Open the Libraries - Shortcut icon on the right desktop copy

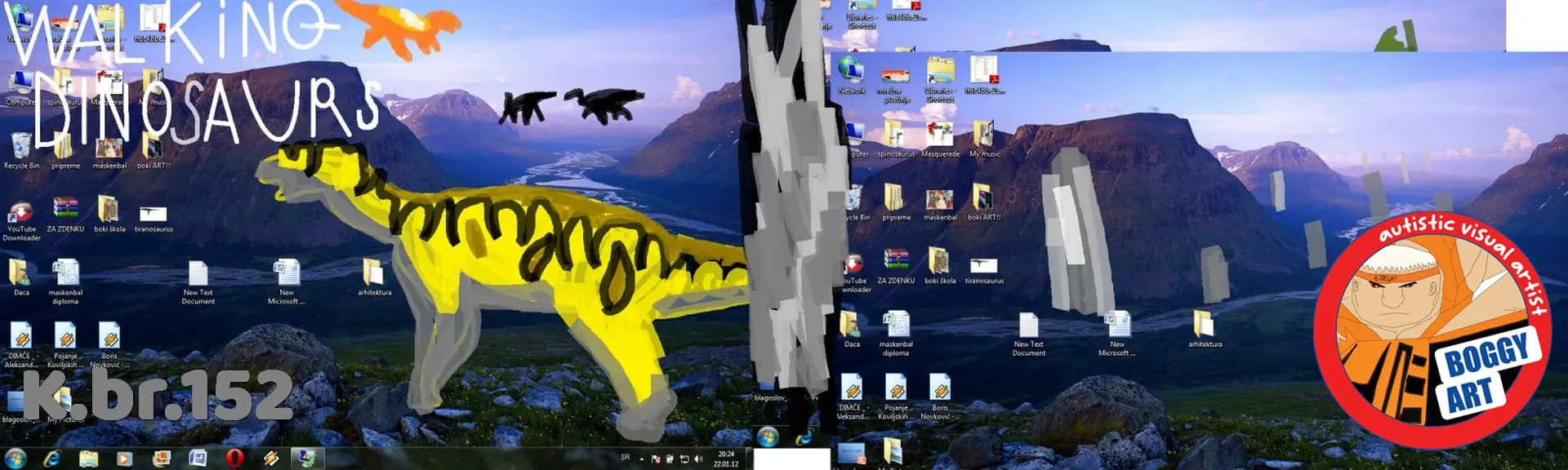click(940, 81)
